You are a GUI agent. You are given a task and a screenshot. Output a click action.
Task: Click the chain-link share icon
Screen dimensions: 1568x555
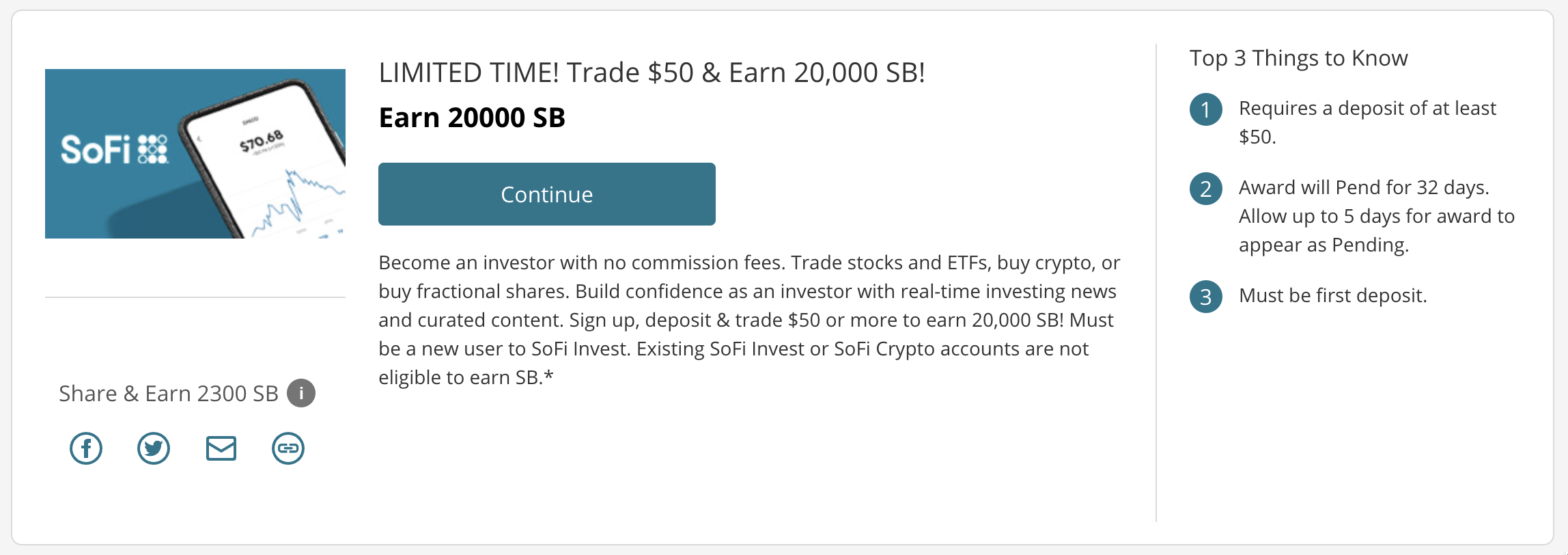(288, 449)
